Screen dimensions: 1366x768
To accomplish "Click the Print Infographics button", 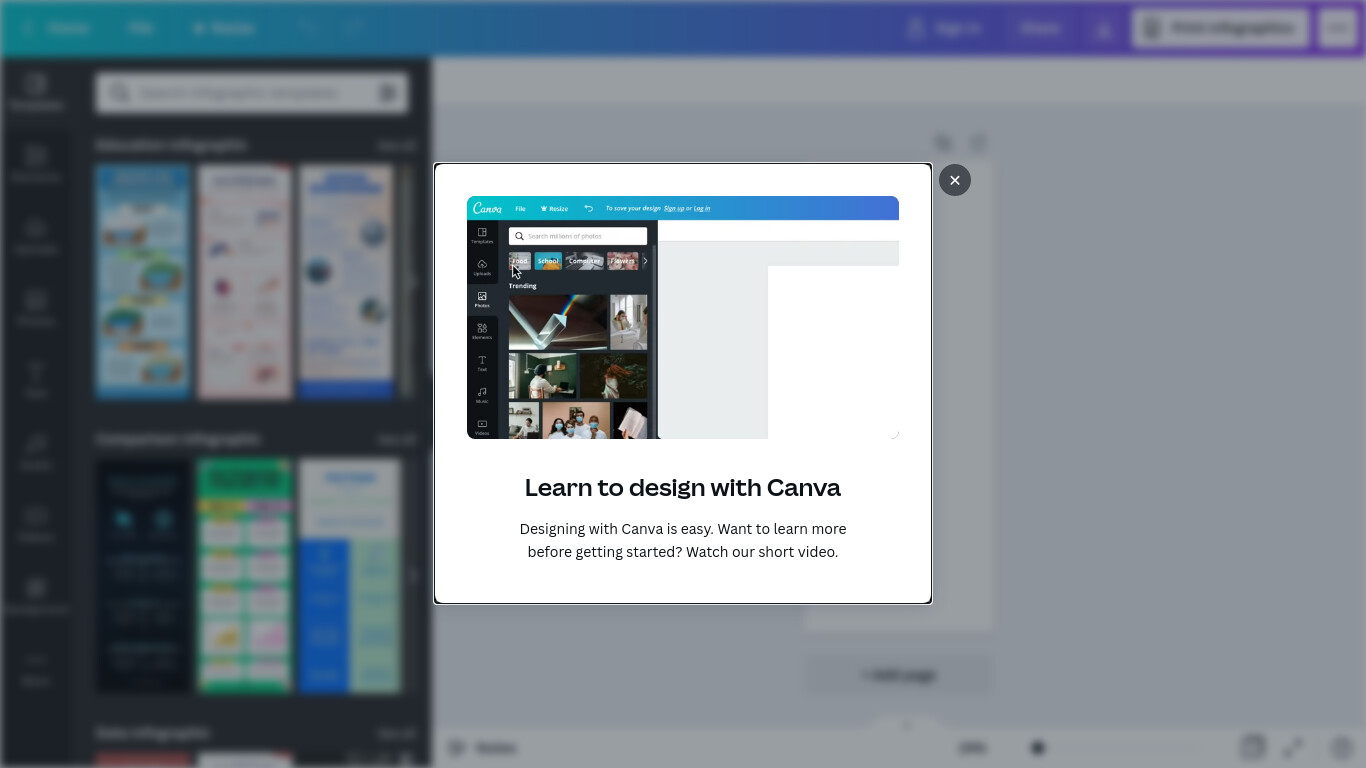I will click(1220, 28).
